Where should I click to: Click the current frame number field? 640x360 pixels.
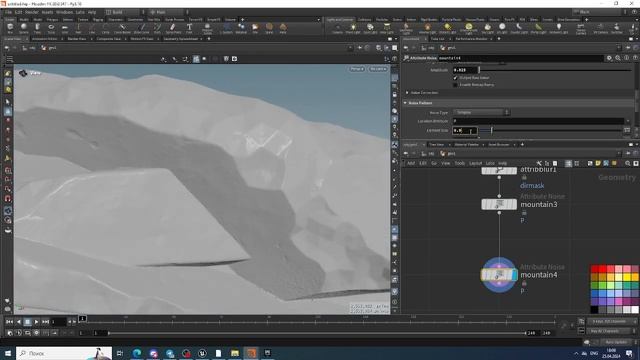[58, 322]
